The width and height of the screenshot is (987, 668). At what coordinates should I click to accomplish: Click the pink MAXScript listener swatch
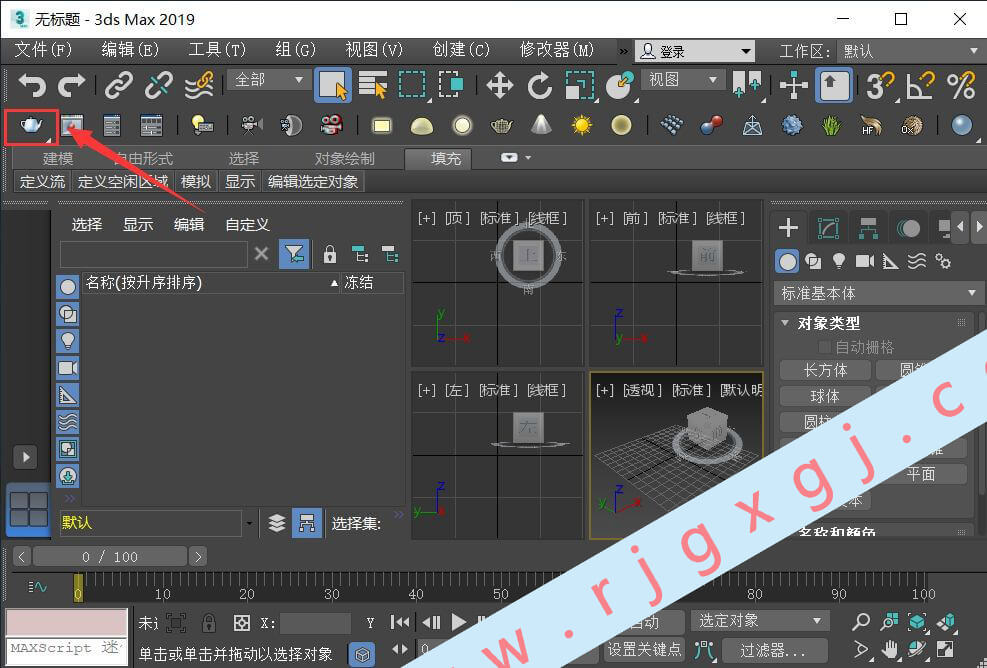coord(66,622)
